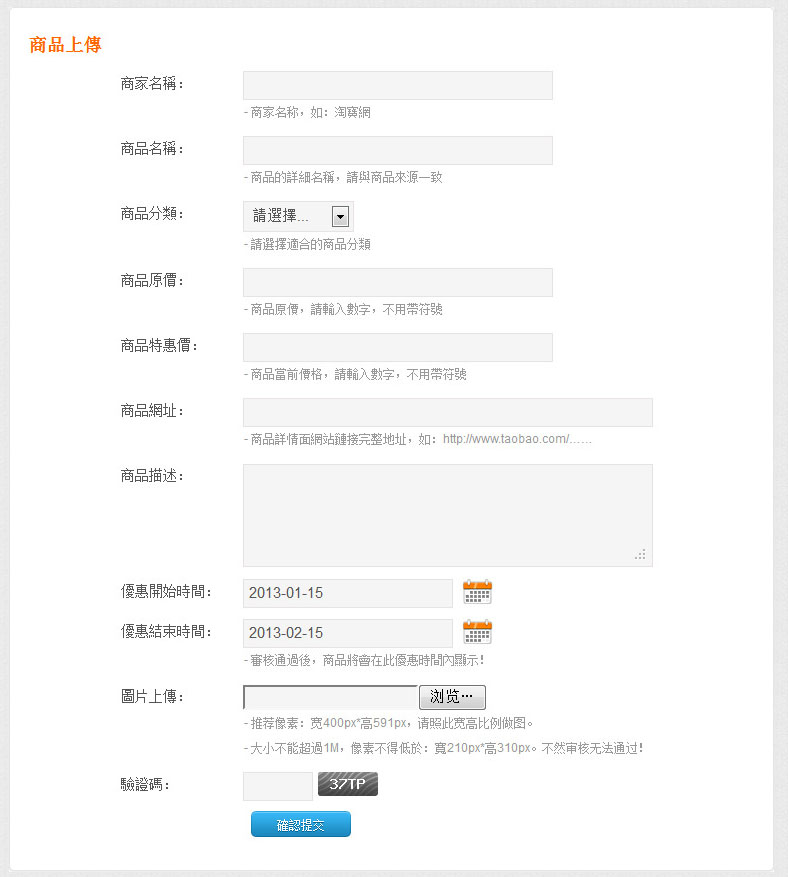Open the calendar picker for 優惠結束時間
The image size is (788, 877).
(477, 632)
